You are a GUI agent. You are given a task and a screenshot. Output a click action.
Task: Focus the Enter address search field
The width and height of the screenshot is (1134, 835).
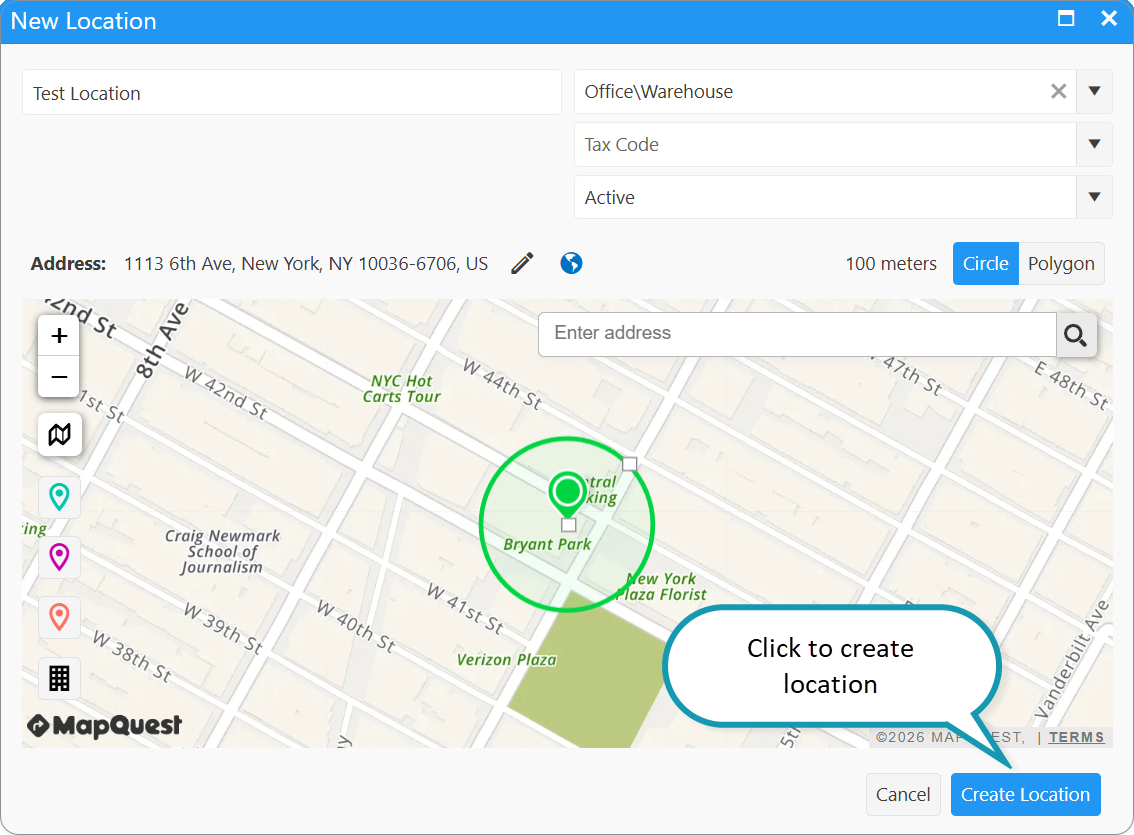(797, 334)
